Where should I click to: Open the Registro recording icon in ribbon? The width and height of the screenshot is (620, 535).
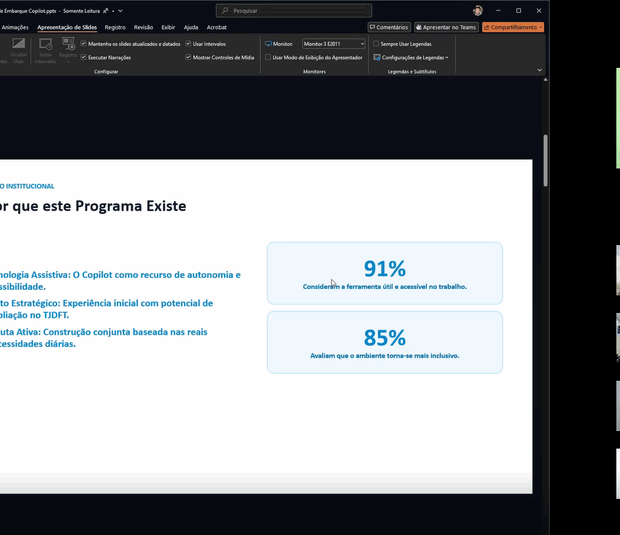68,43
